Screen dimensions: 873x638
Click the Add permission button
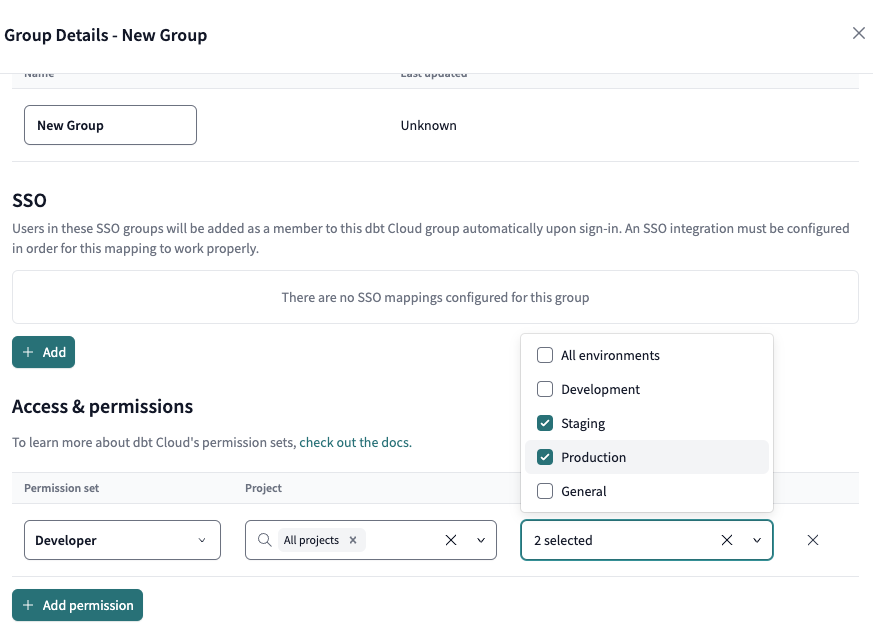point(77,605)
